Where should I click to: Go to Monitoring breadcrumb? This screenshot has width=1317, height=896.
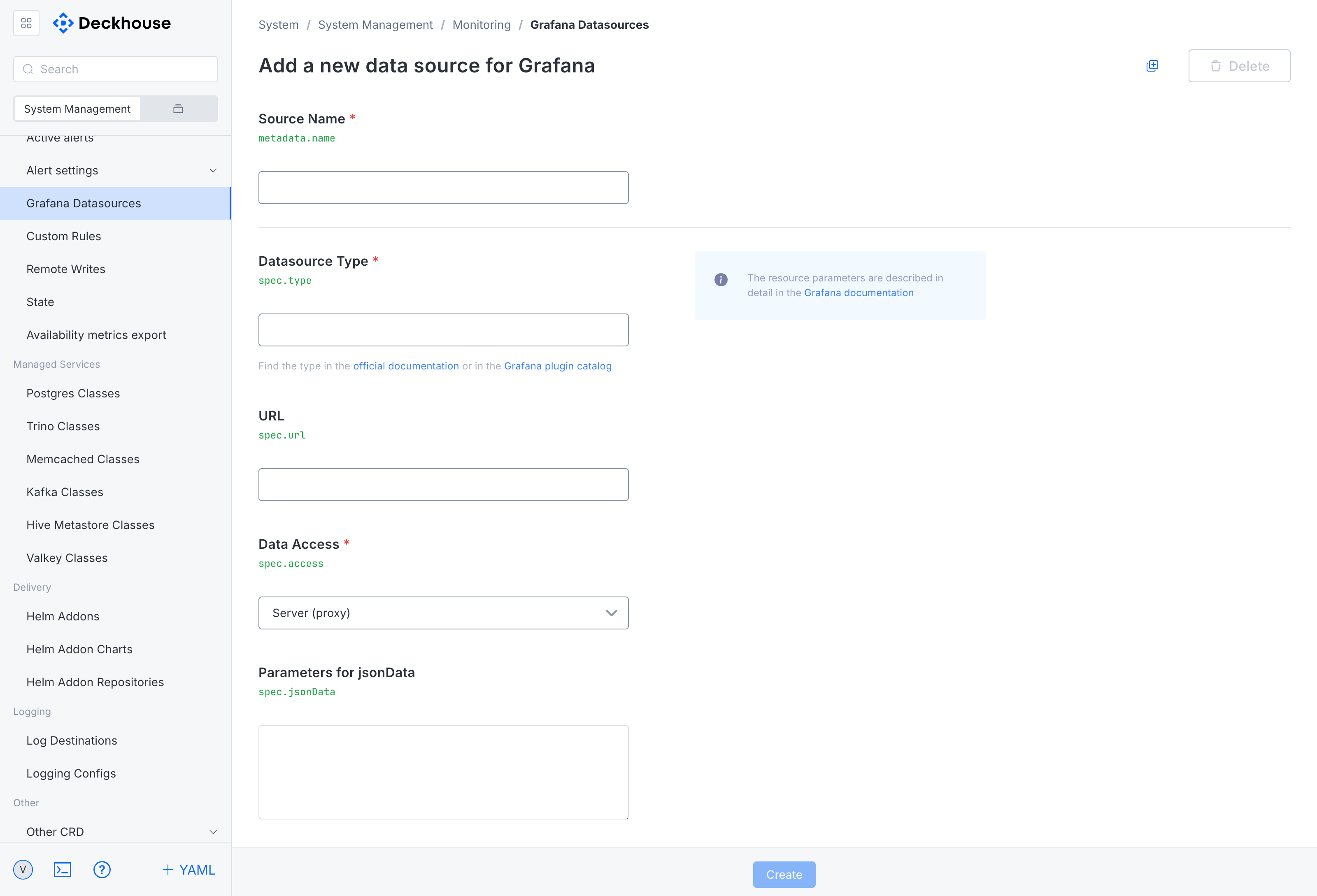(482, 24)
